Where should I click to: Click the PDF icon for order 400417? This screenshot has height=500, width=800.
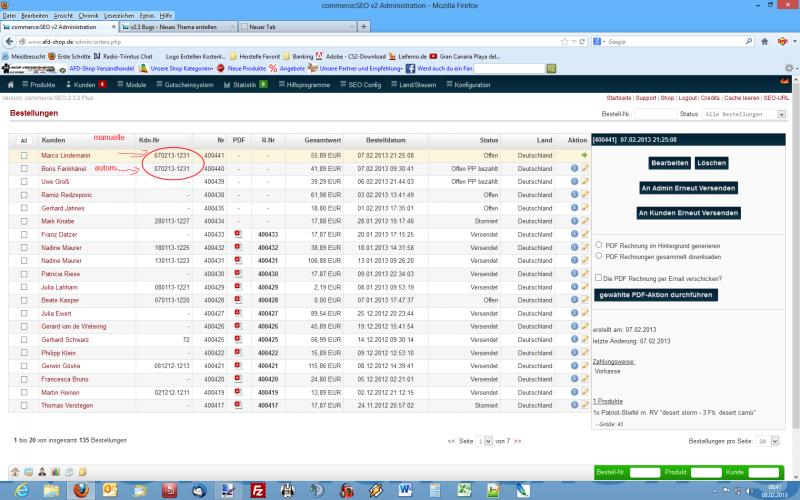(x=238, y=405)
